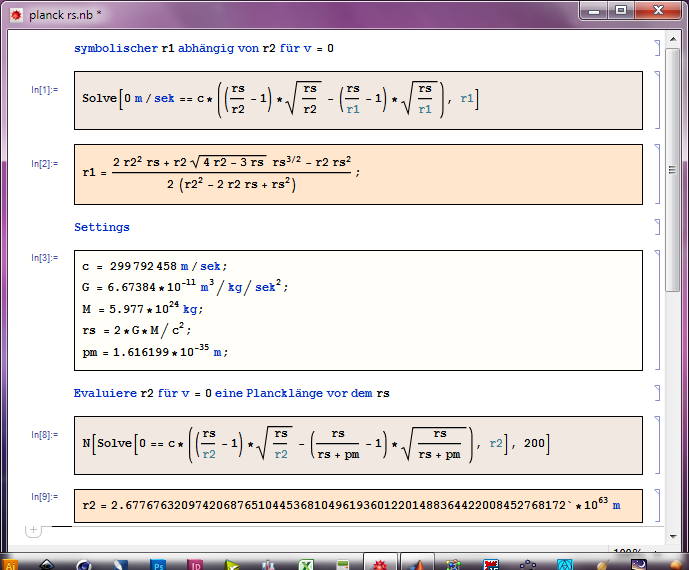The height and width of the screenshot is (570, 689).
Task: Click the In[8]:= cell label
Action: pos(44,434)
